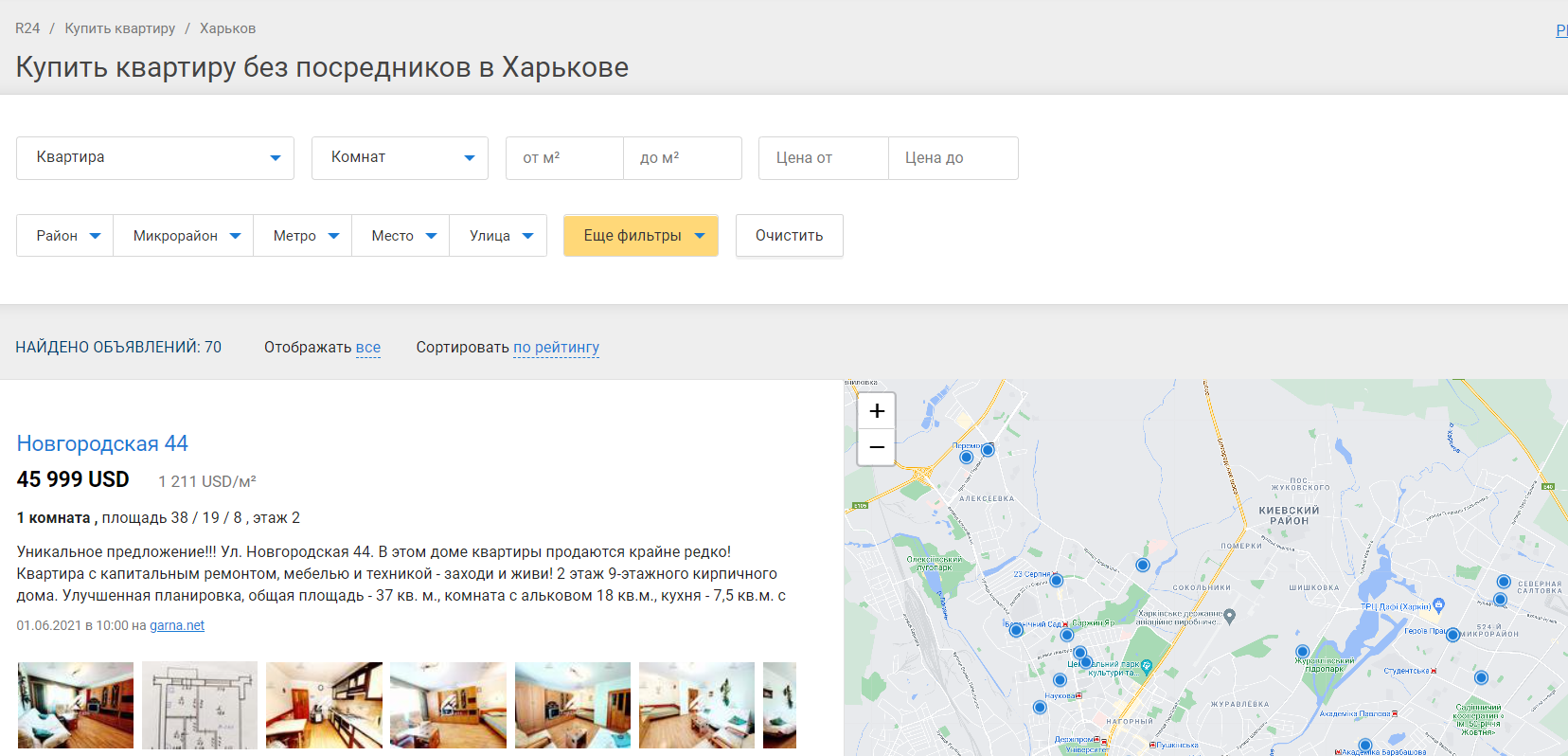Focus the 'Цена от' minimum price field
The image size is (1568, 756).
click(x=824, y=158)
